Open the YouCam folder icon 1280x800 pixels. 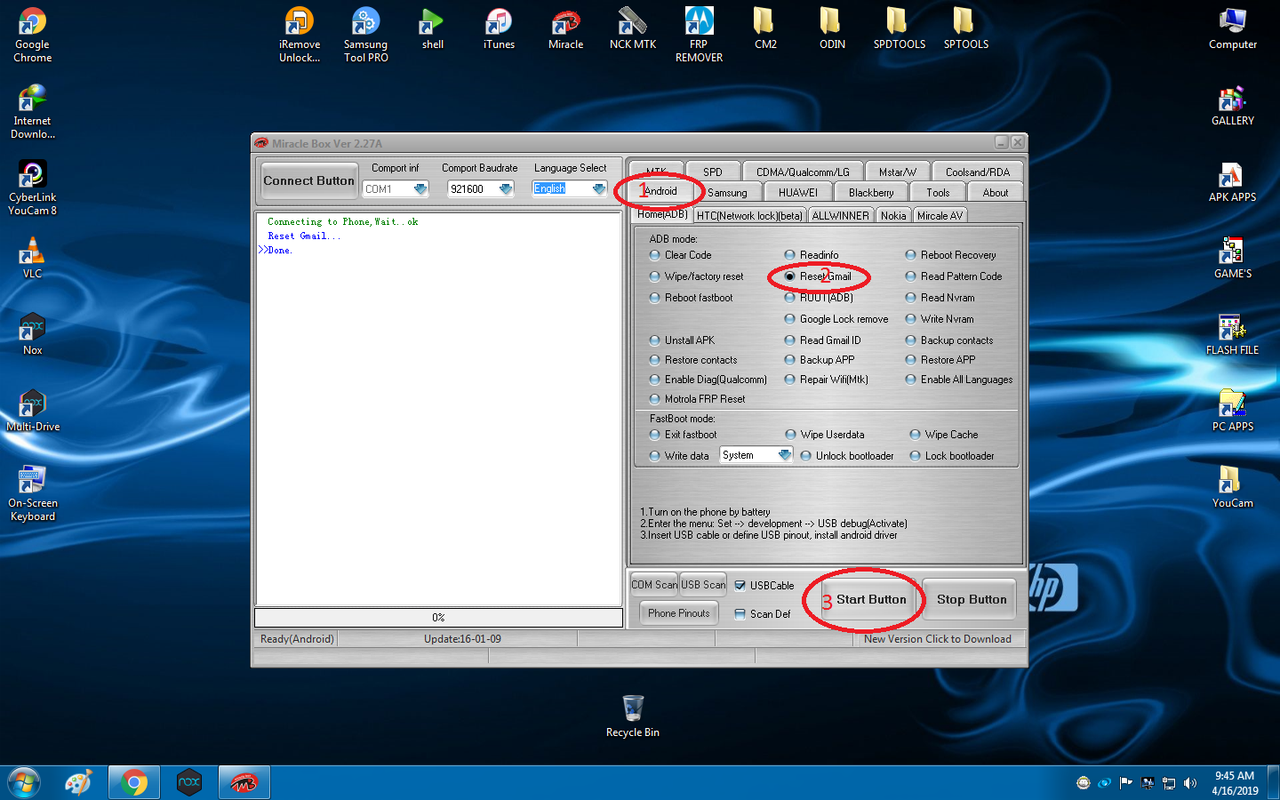1232,488
